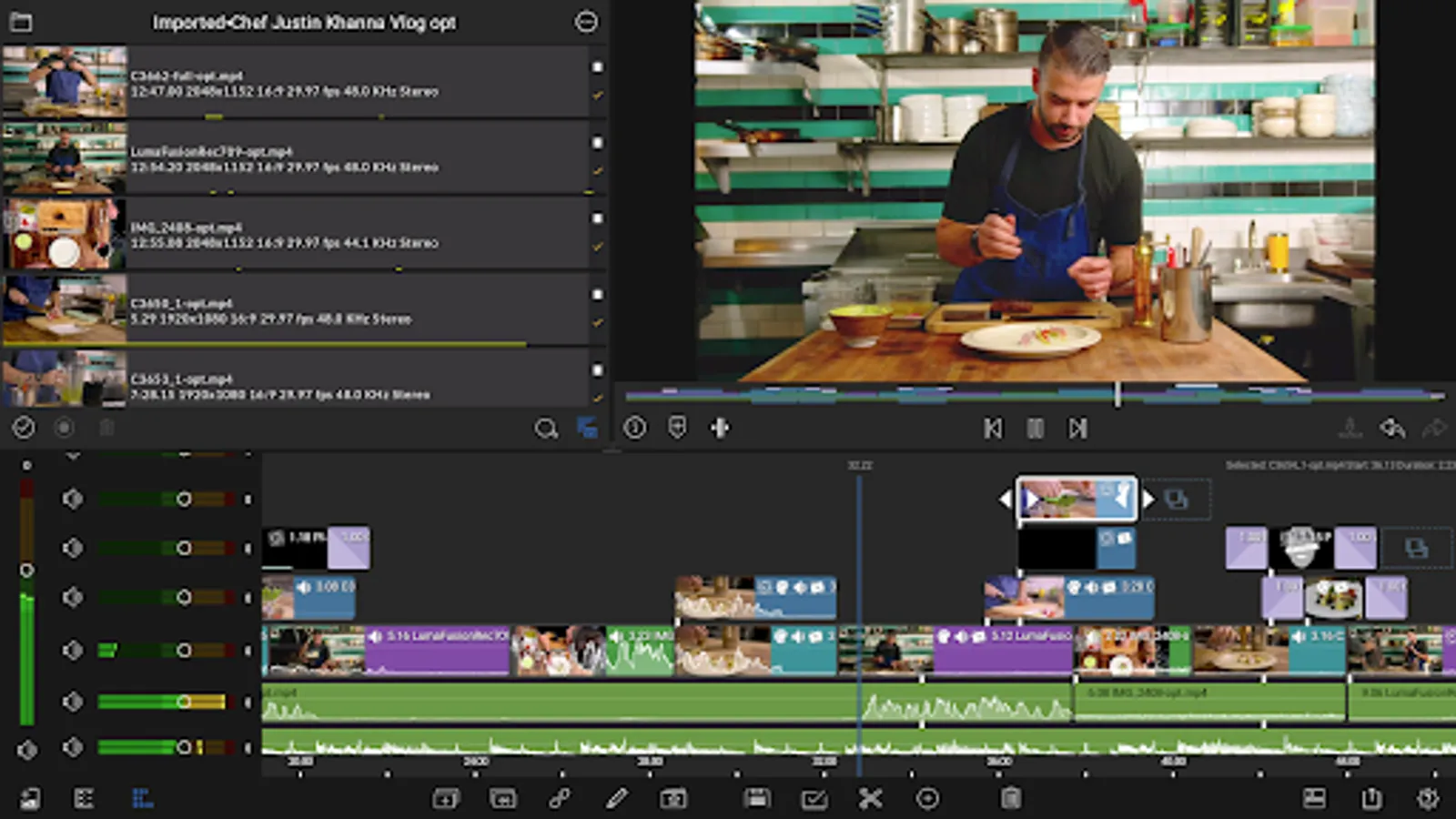Screen dimensions: 1456x819
Task: Click the clock icon below the preview
Action: pyautogui.click(x=635, y=428)
